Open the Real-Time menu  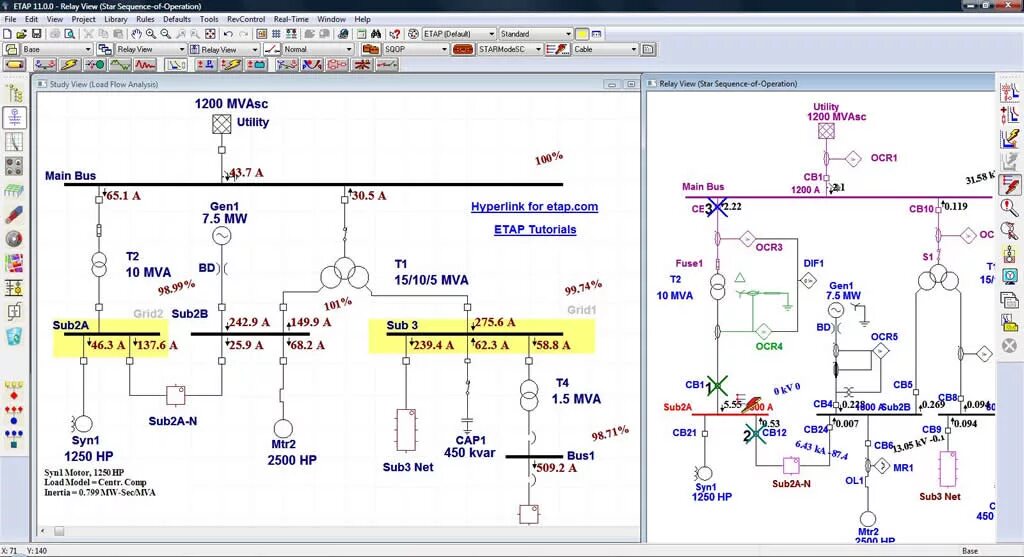click(x=291, y=19)
